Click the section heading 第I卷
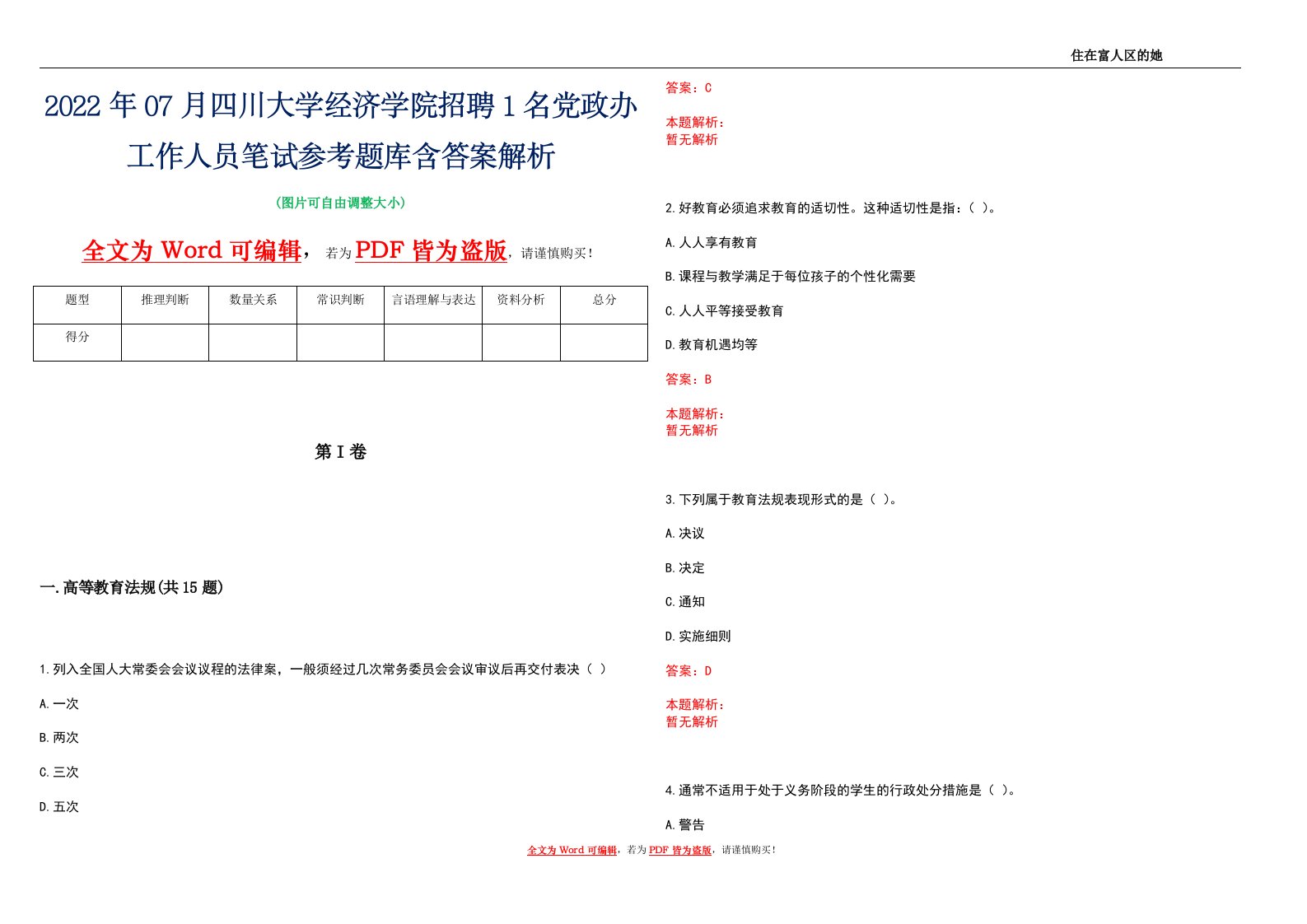 click(x=340, y=451)
